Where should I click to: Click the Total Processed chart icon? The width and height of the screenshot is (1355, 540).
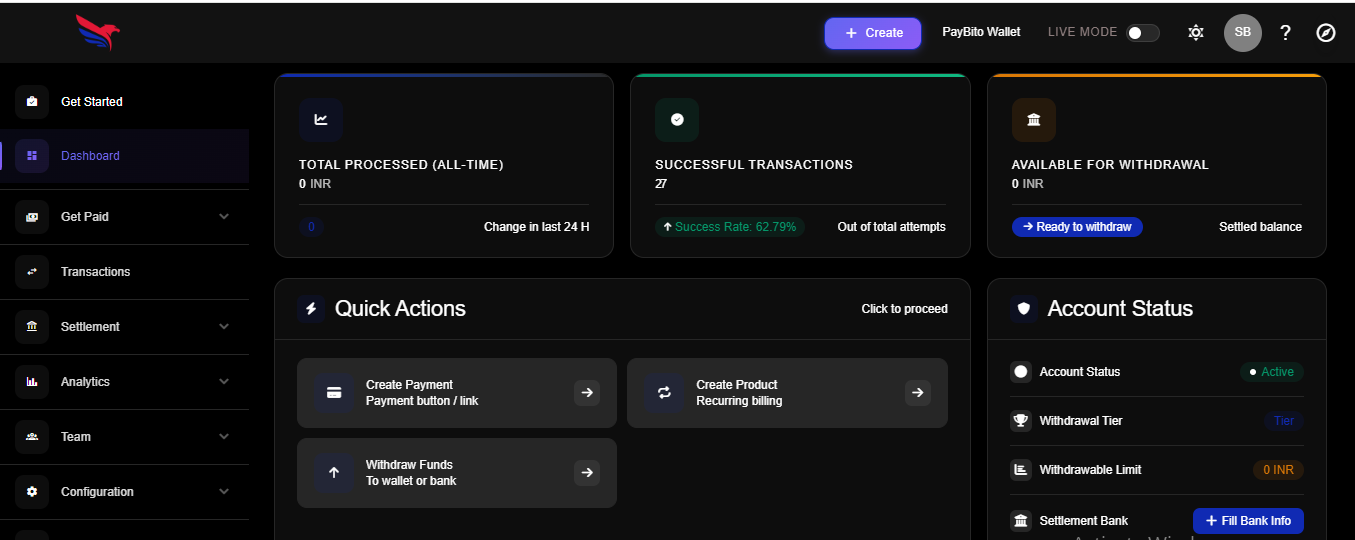(321, 120)
